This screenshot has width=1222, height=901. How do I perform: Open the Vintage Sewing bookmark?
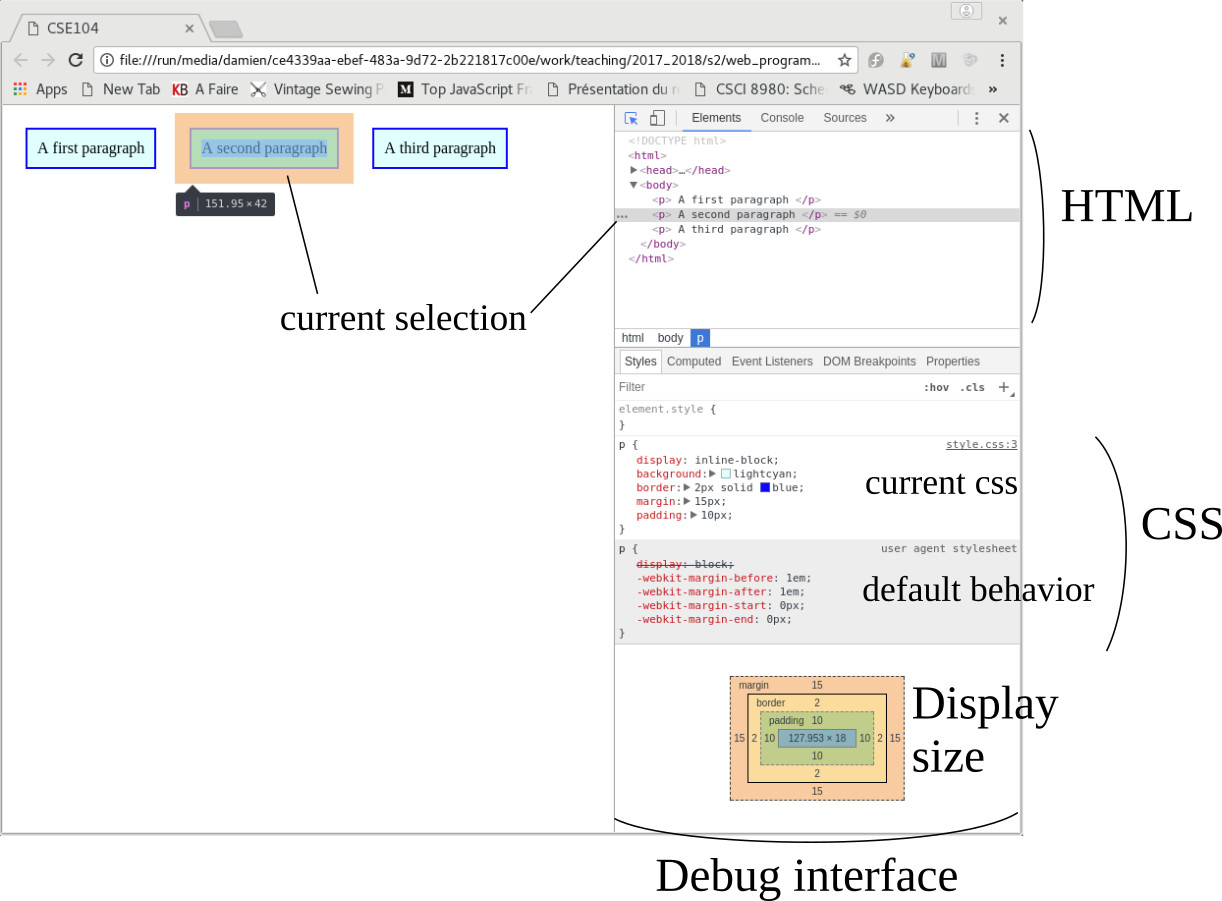(317, 89)
